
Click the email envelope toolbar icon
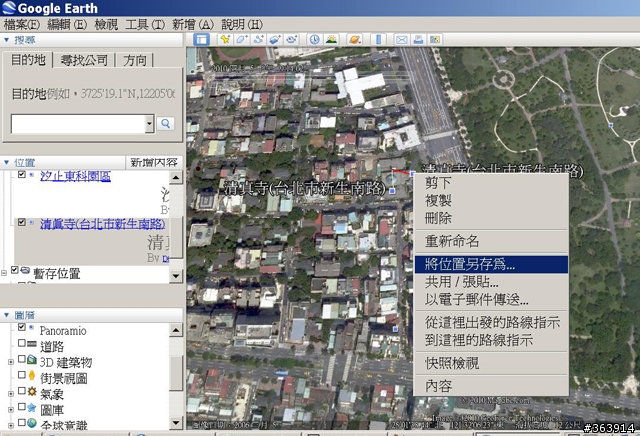tap(402, 40)
